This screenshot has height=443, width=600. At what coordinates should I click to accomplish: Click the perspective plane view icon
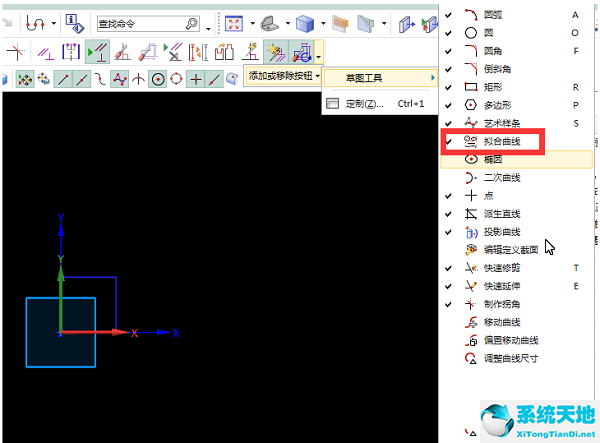point(269,24)
